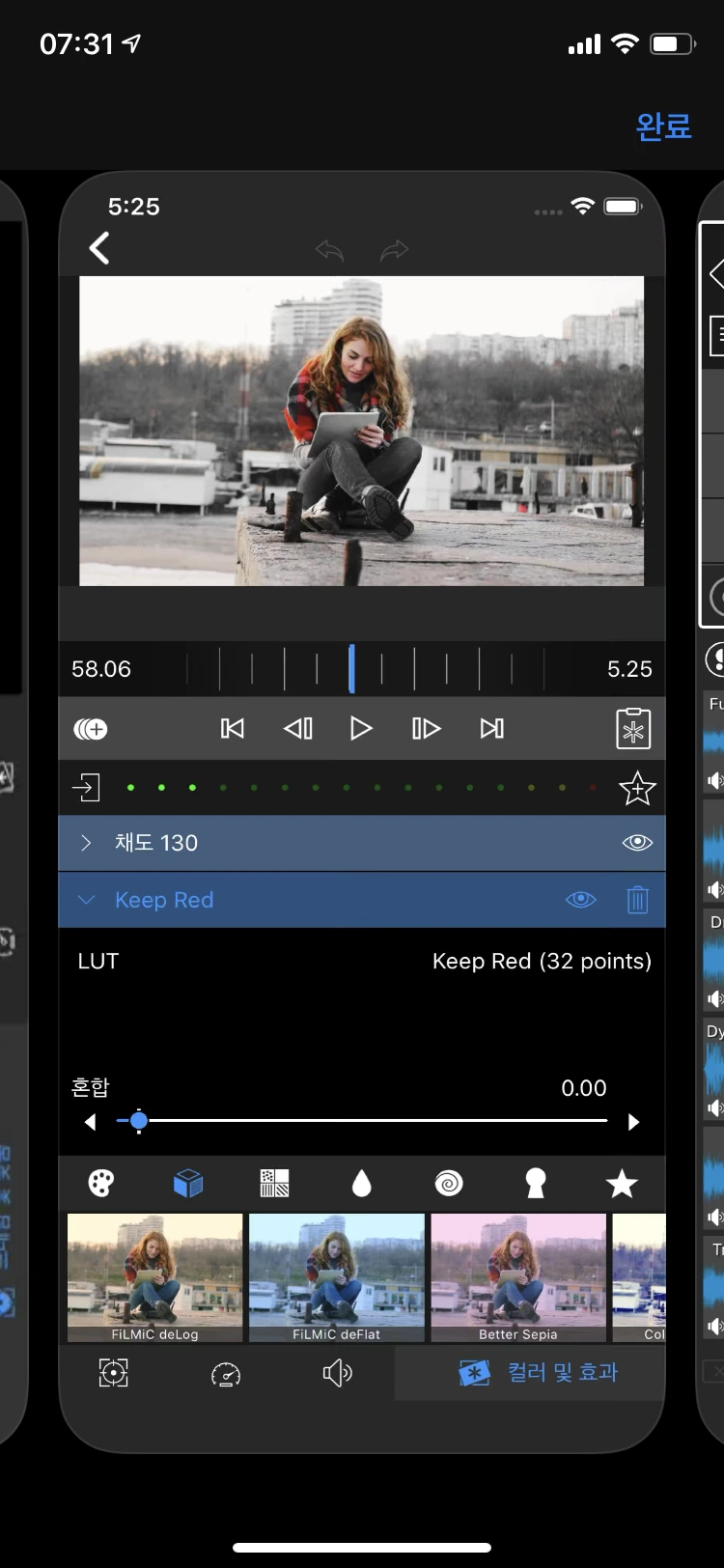Click the 58.06 timecode label
Viewport: 724px width, 1568px height.
coord(101,669)
